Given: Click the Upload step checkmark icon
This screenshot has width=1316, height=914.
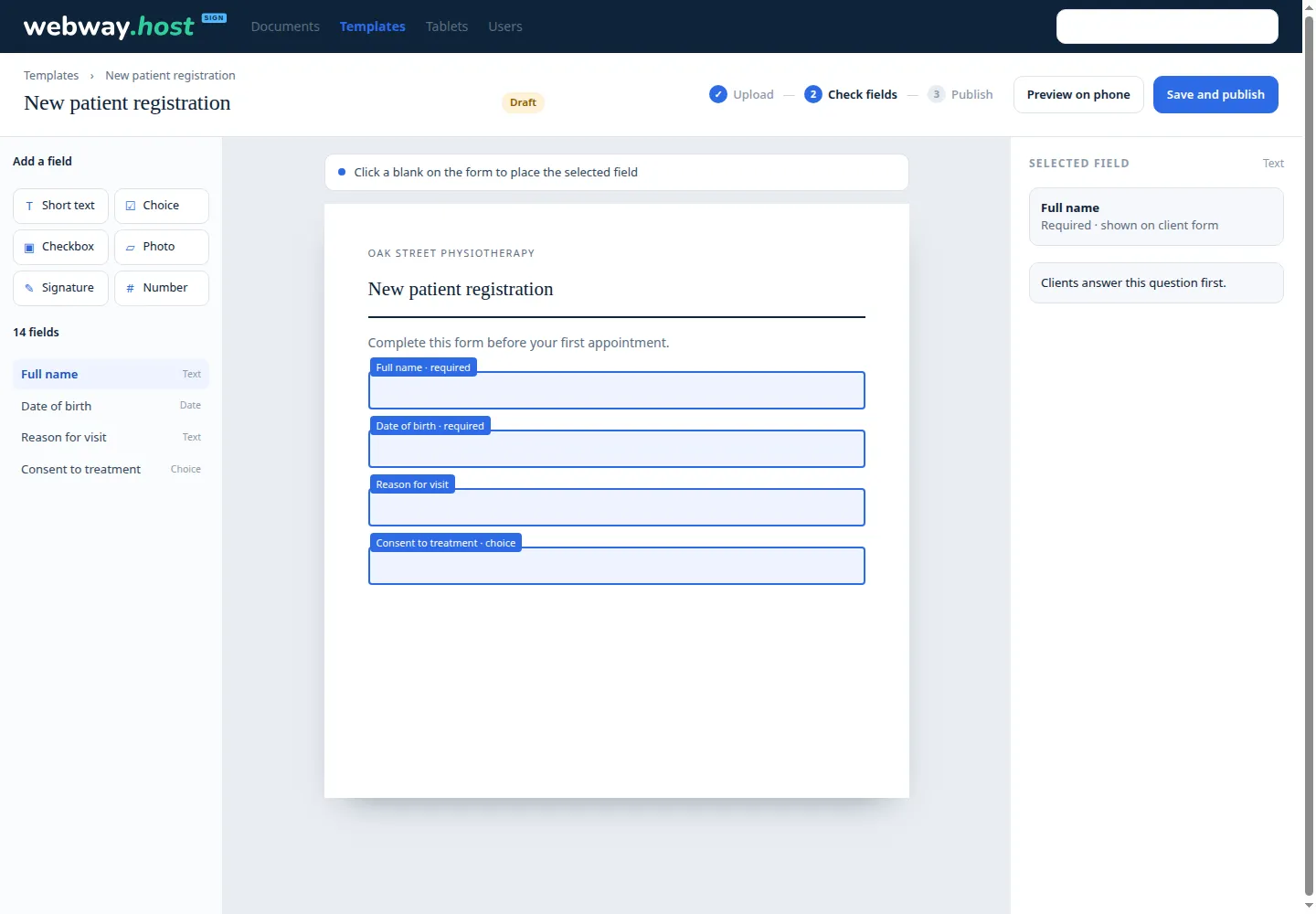Looking at the screenshot, I should (x=718, y=94).
